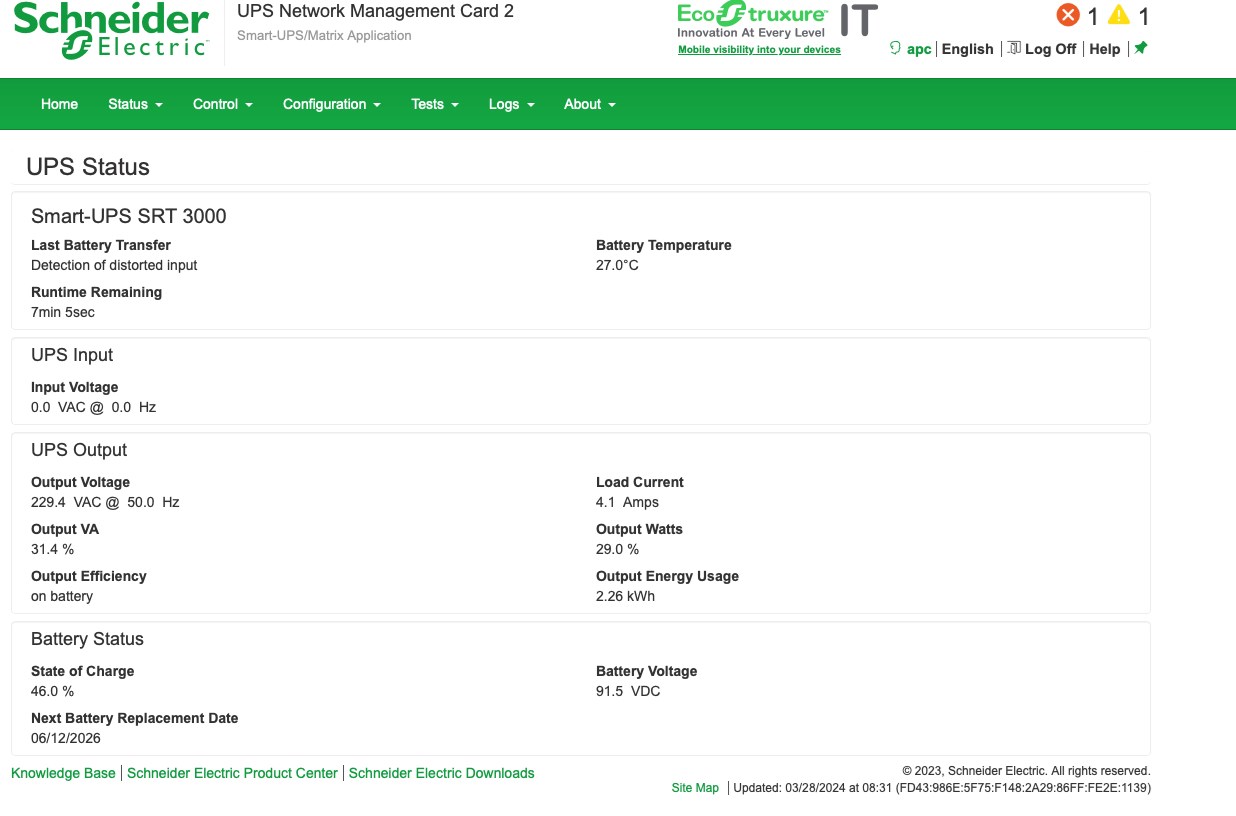Click the Smart-UPS SRT 3000 heading
The height and width of the screenshot is (816, 1236).
point(129,216)
